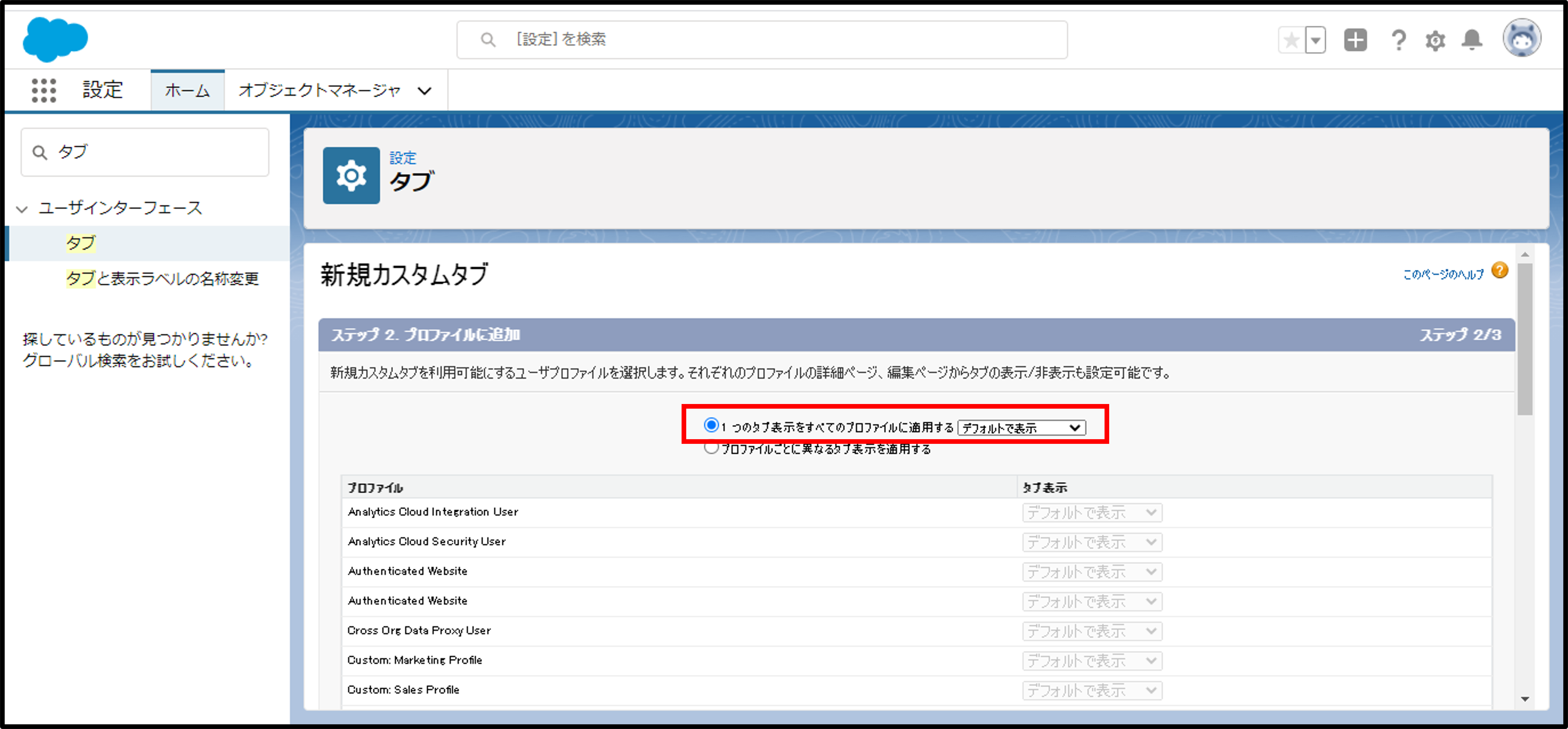Screen dimensions: 1568x729
Task: Open the global actions plus icon
Action: [1355, 40]
